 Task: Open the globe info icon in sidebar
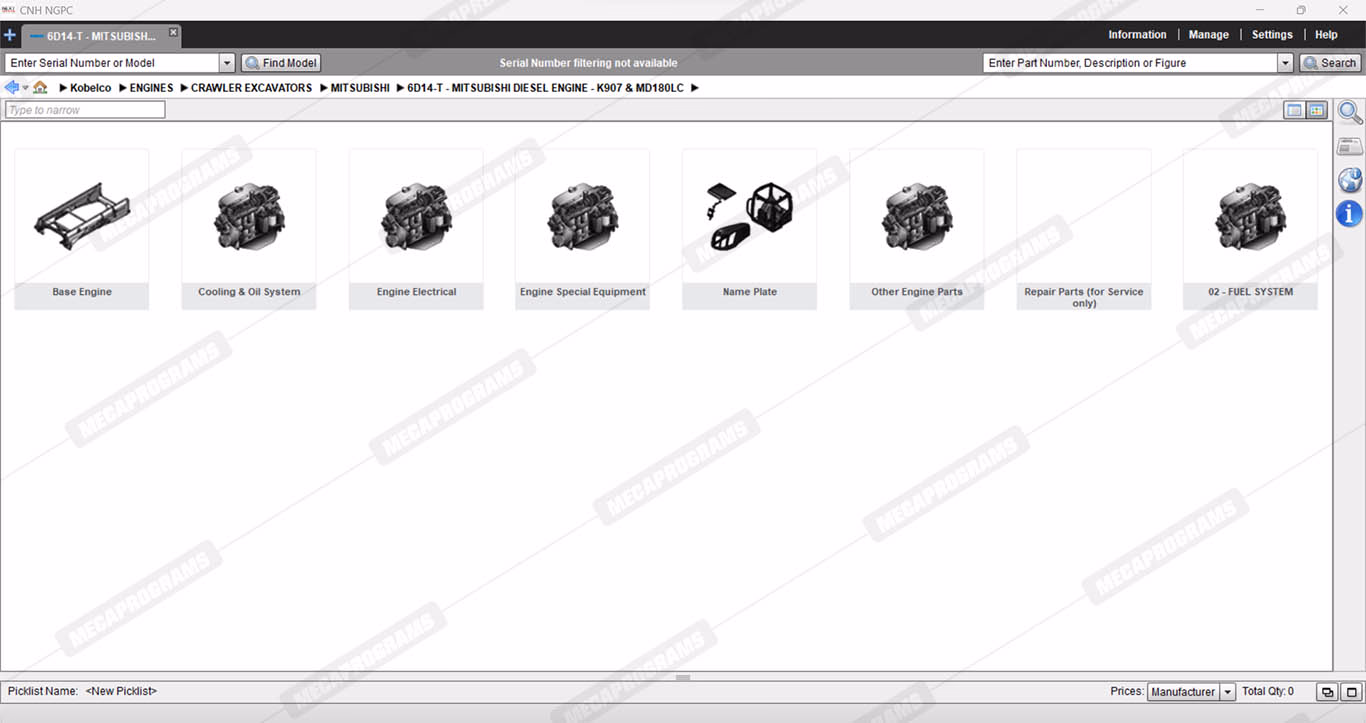[x=1350, y=180]
